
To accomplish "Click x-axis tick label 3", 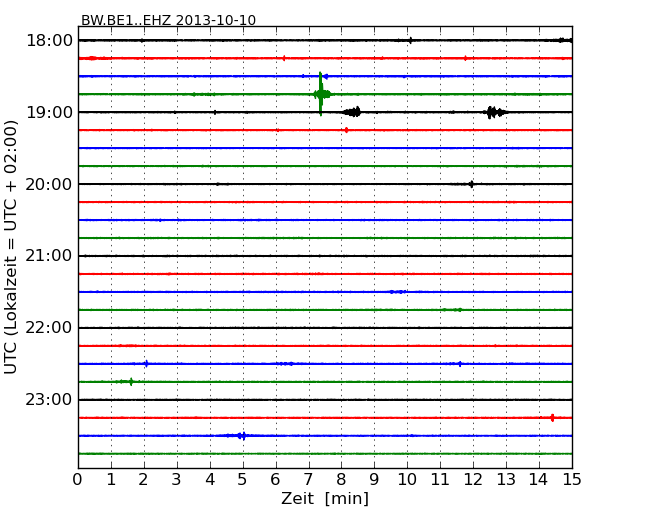I will (x=177, y=480).
